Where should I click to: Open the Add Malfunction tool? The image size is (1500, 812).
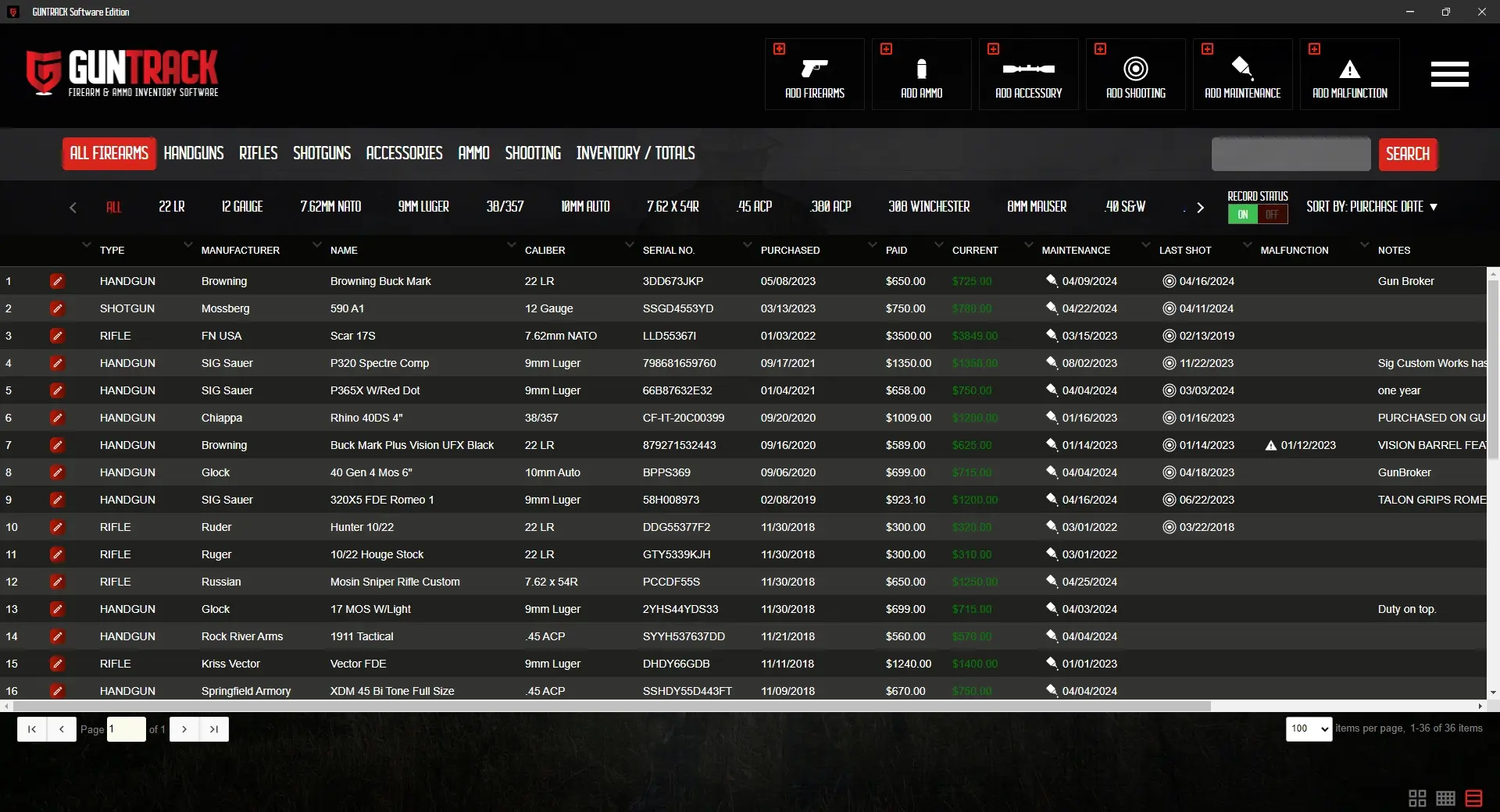[x=1349, y=74]
